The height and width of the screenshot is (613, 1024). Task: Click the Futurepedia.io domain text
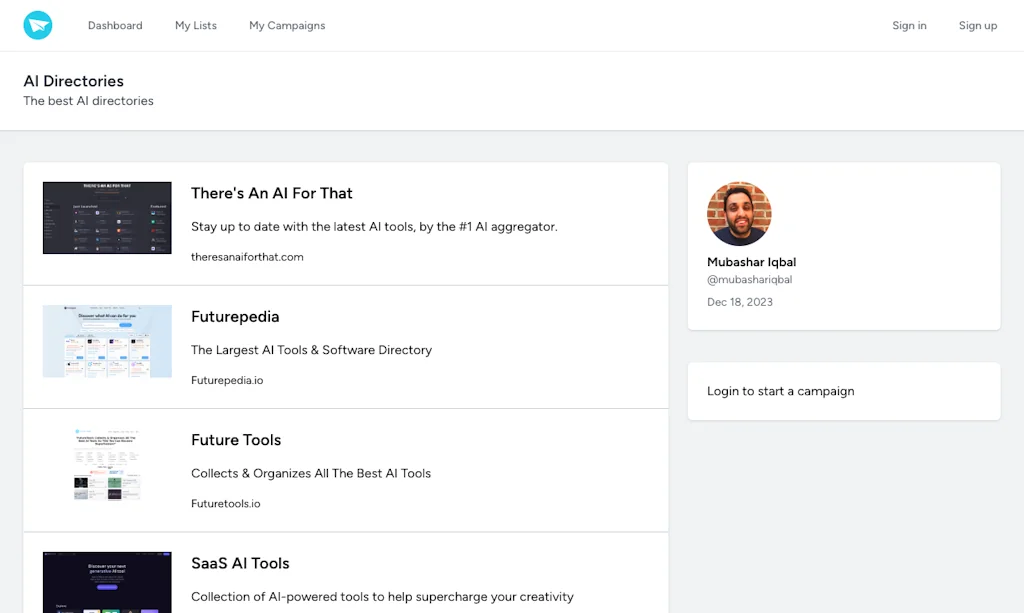[227, 380]
